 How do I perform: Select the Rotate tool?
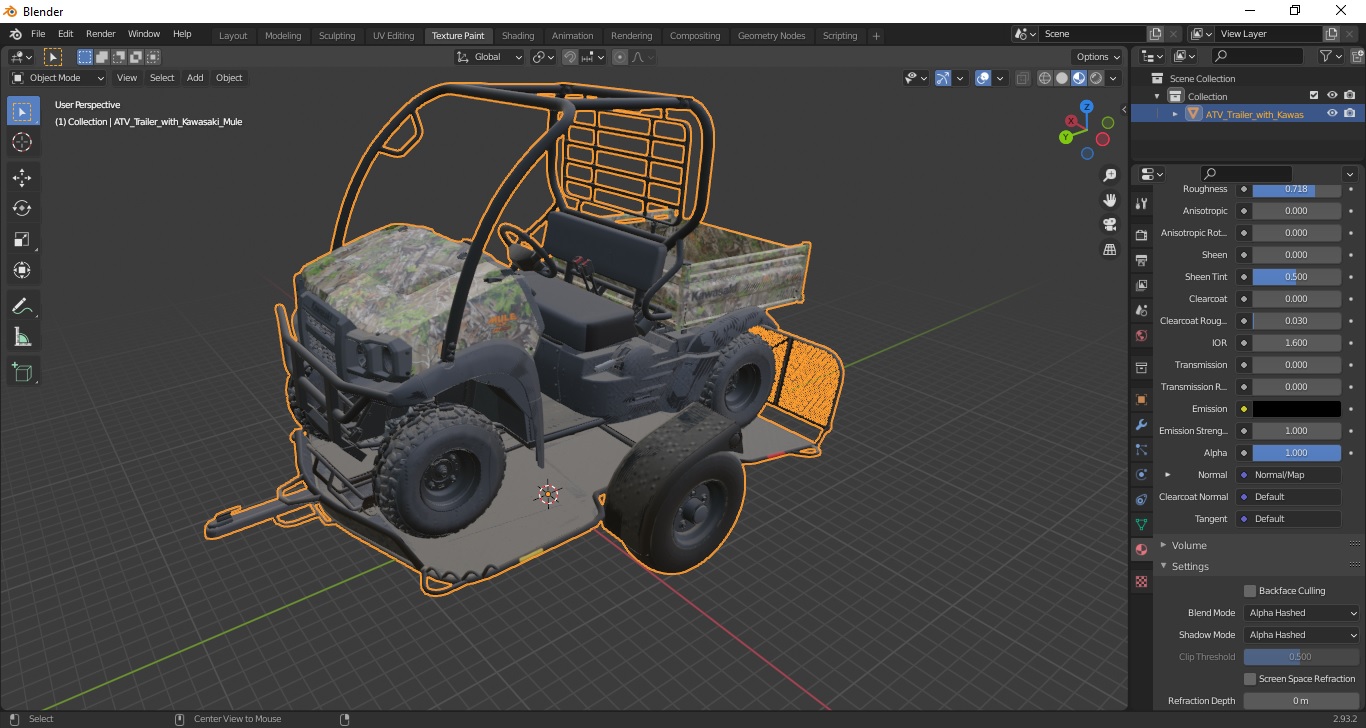point(23,208)
